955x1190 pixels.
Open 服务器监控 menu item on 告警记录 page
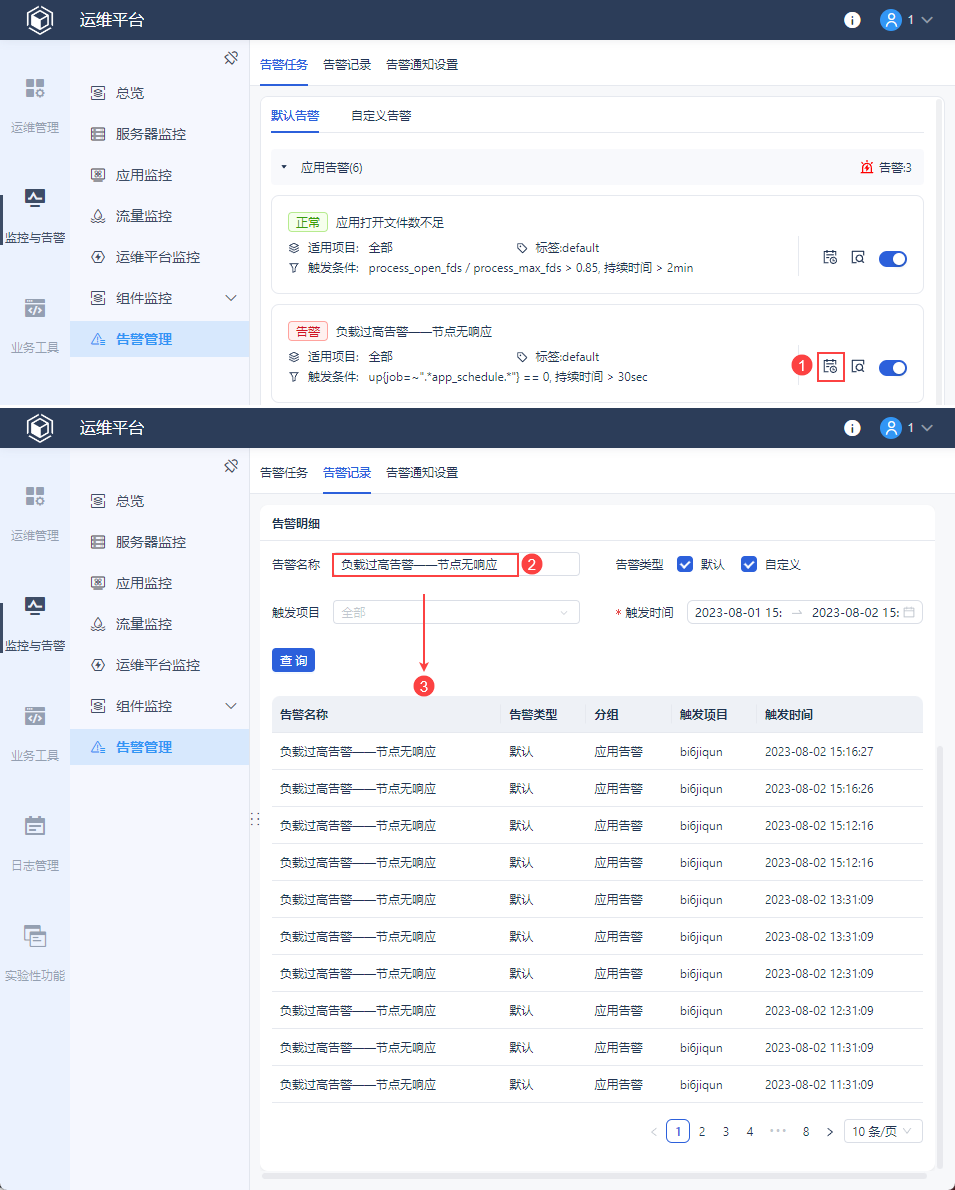tap(159, 542)
